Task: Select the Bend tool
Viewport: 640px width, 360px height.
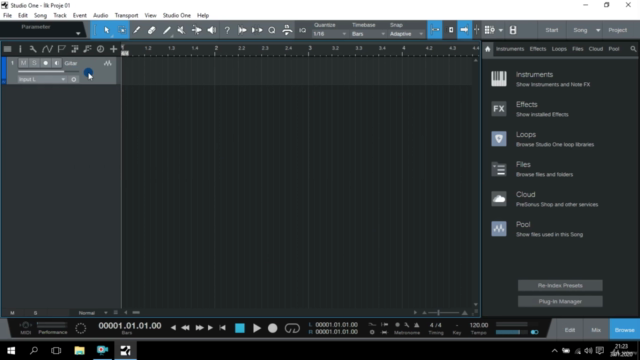Action: [x=196, y=30]
